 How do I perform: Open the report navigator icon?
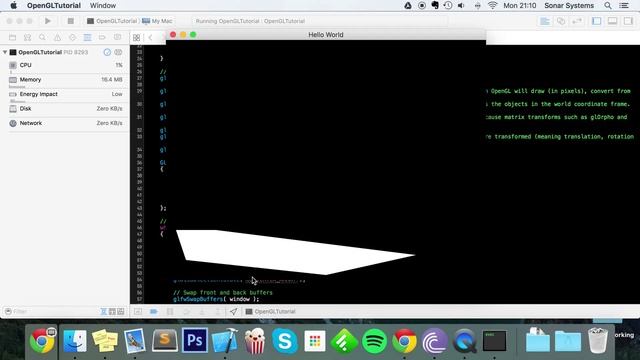click(x=118, y=38)
